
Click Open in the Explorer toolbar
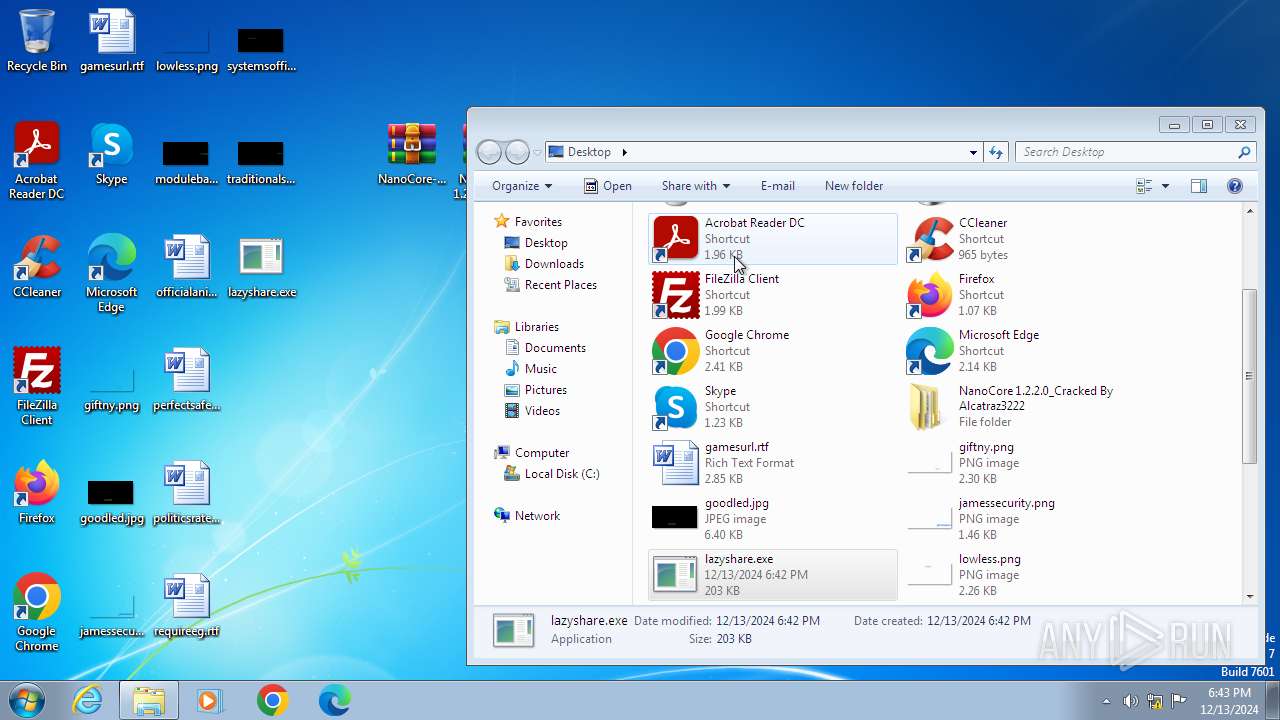click(x=607, y=186)
